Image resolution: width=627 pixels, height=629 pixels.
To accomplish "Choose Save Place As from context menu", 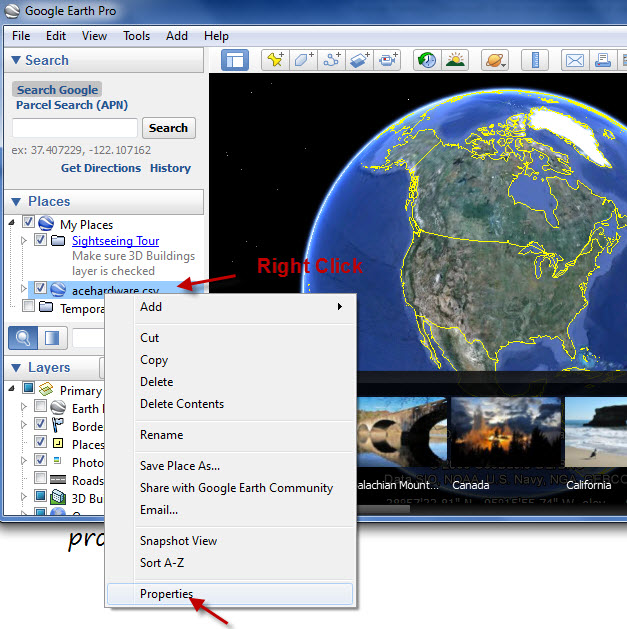I will pos(231,466).
